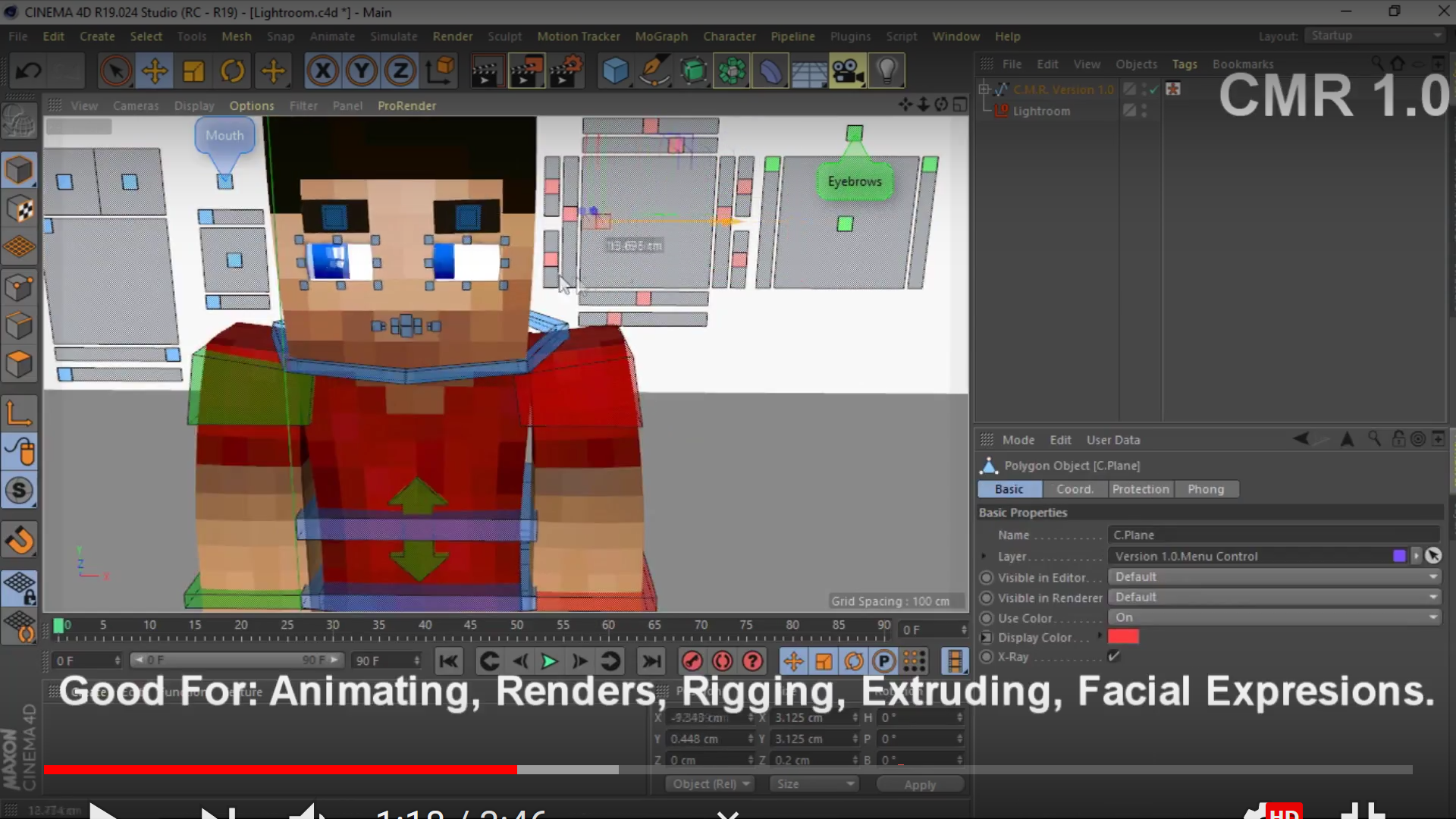The image size is (1456, 819).
Task: Add a Cube primitive object
Action: tap(615, 71)
